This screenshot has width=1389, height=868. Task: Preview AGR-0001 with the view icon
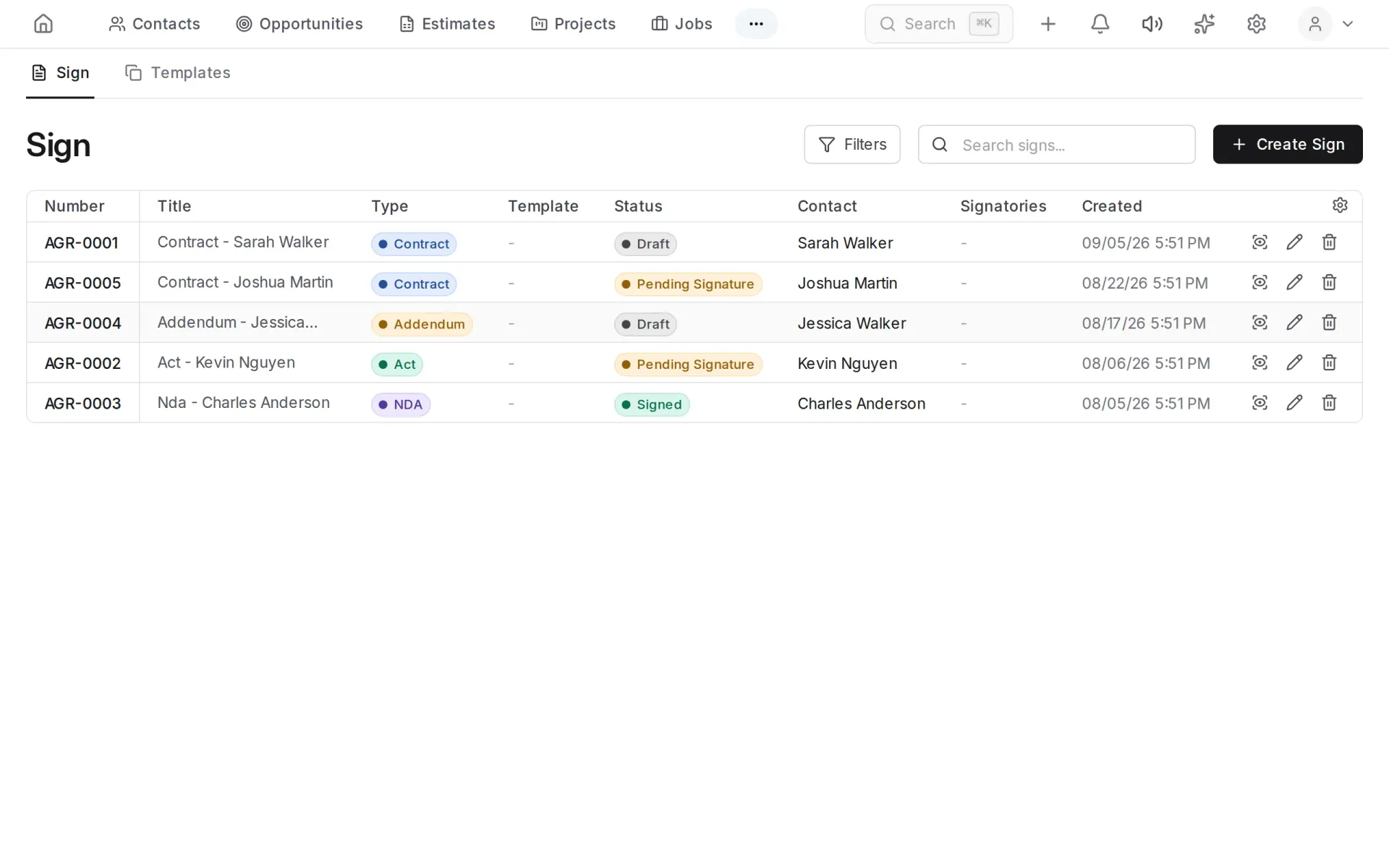1260,242
